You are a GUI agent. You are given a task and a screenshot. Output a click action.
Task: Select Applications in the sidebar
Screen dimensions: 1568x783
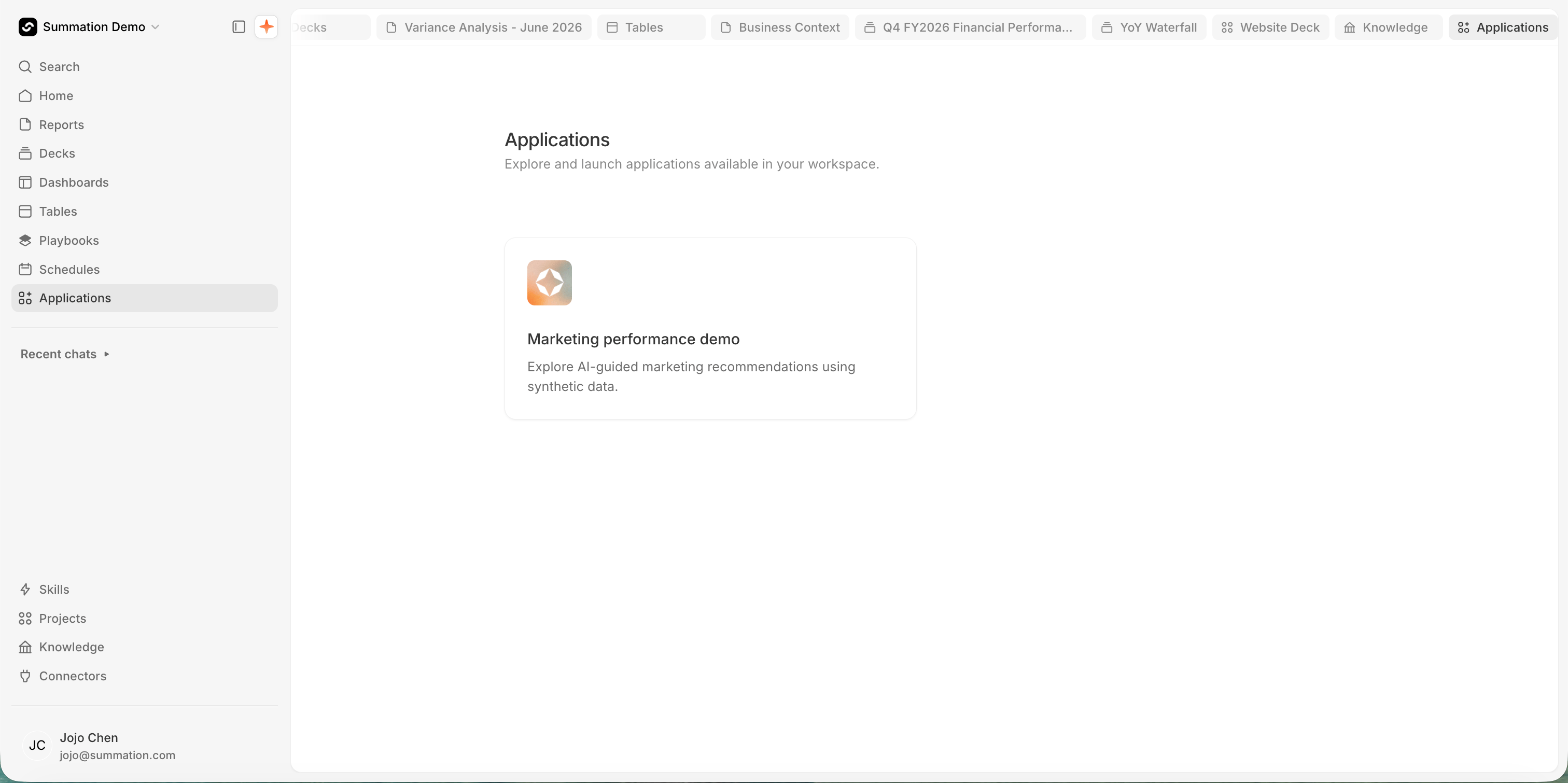(x=144, y=298)
